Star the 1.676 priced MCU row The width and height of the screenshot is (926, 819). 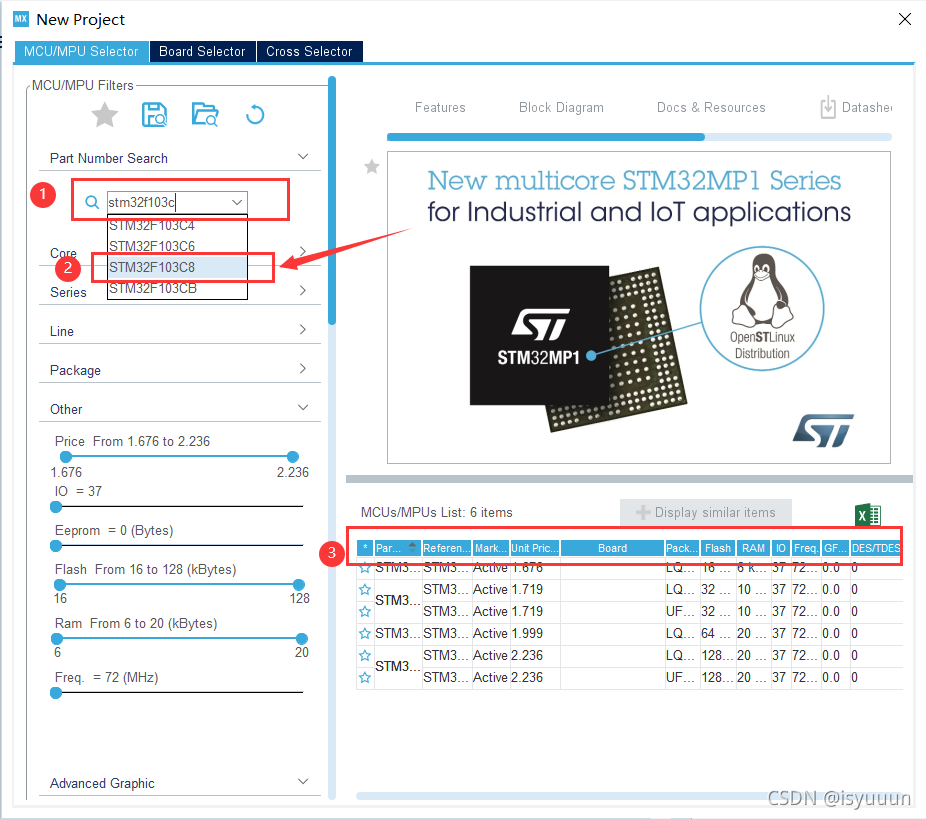pos(365,568)
